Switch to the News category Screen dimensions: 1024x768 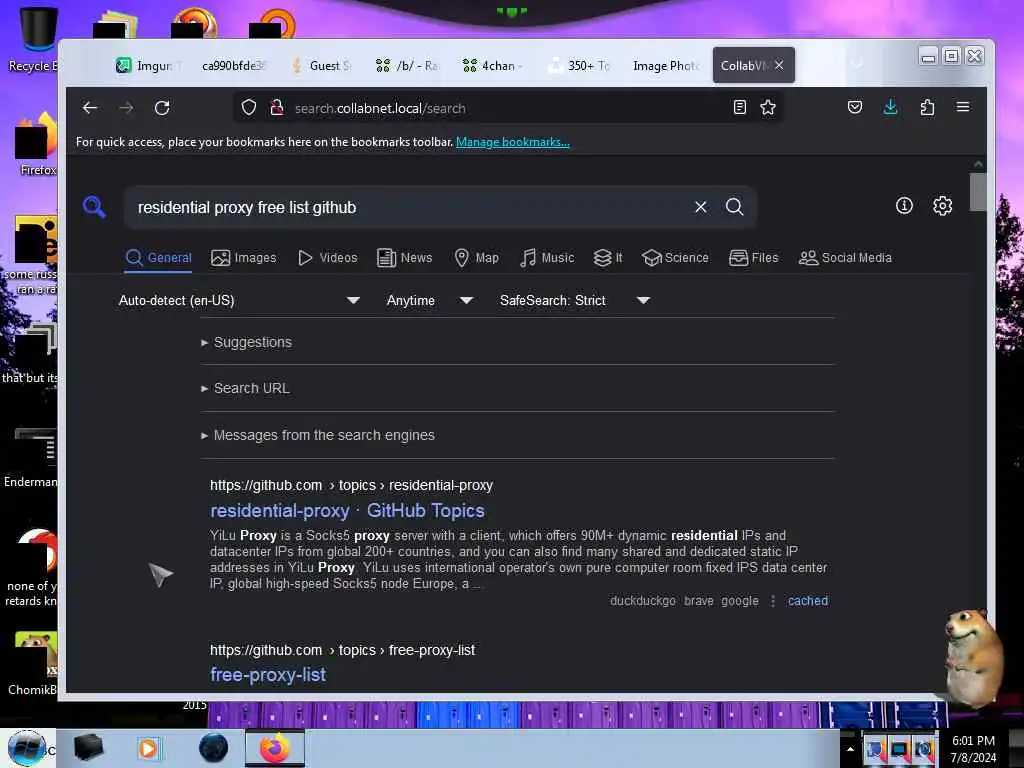pyautogui.click(x=405, y=257)
